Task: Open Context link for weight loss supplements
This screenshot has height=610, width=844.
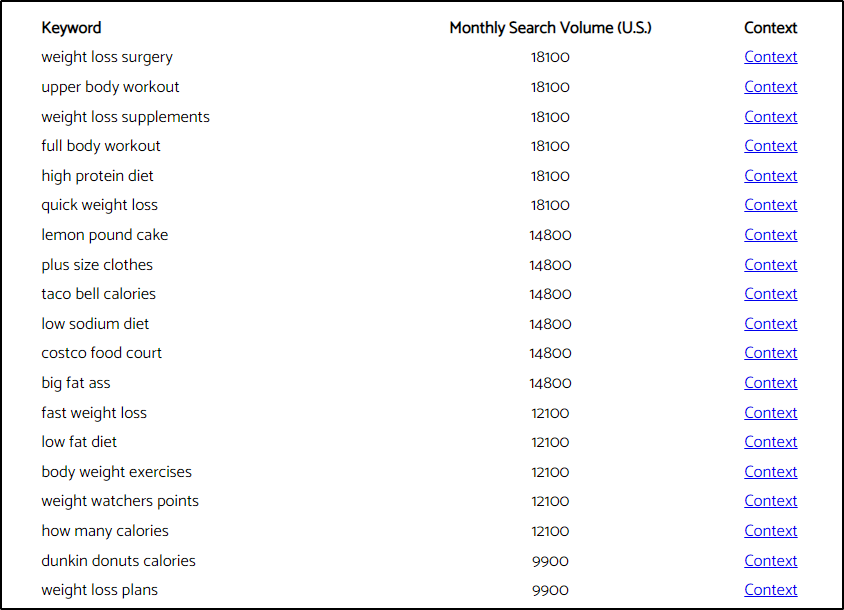Action: (x=770, y=117)
